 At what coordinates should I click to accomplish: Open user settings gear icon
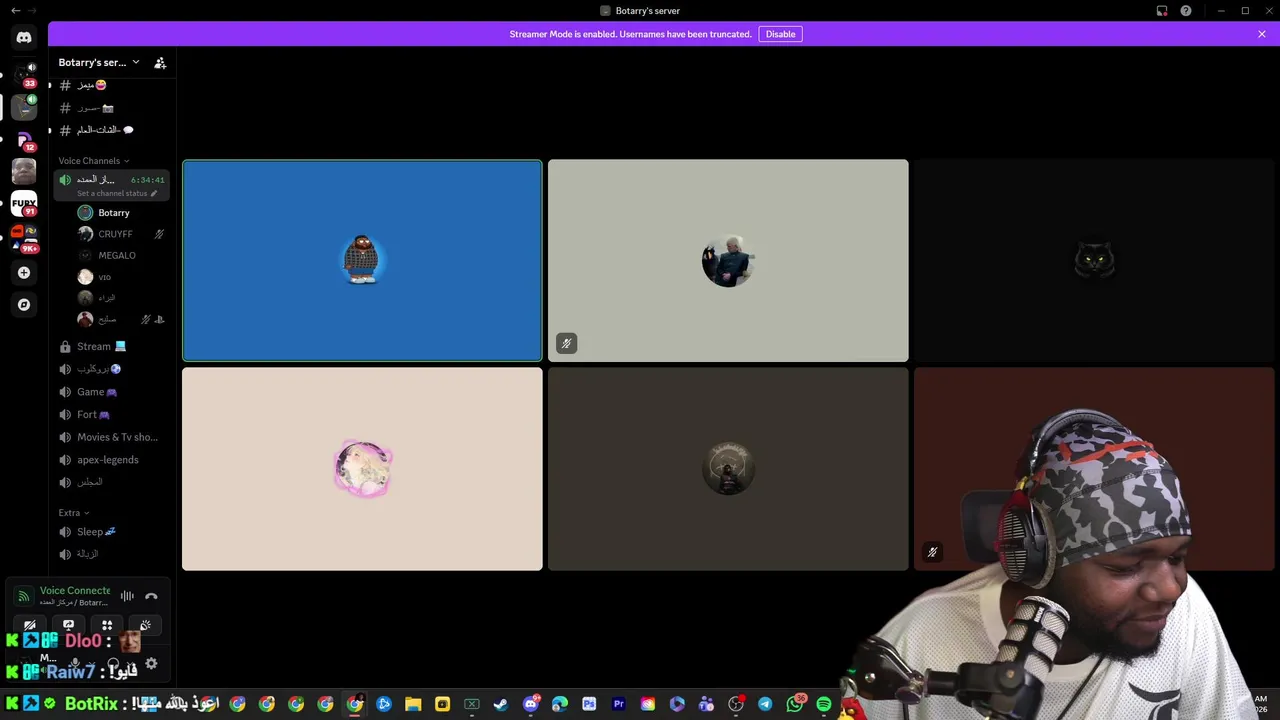[151, 663]
